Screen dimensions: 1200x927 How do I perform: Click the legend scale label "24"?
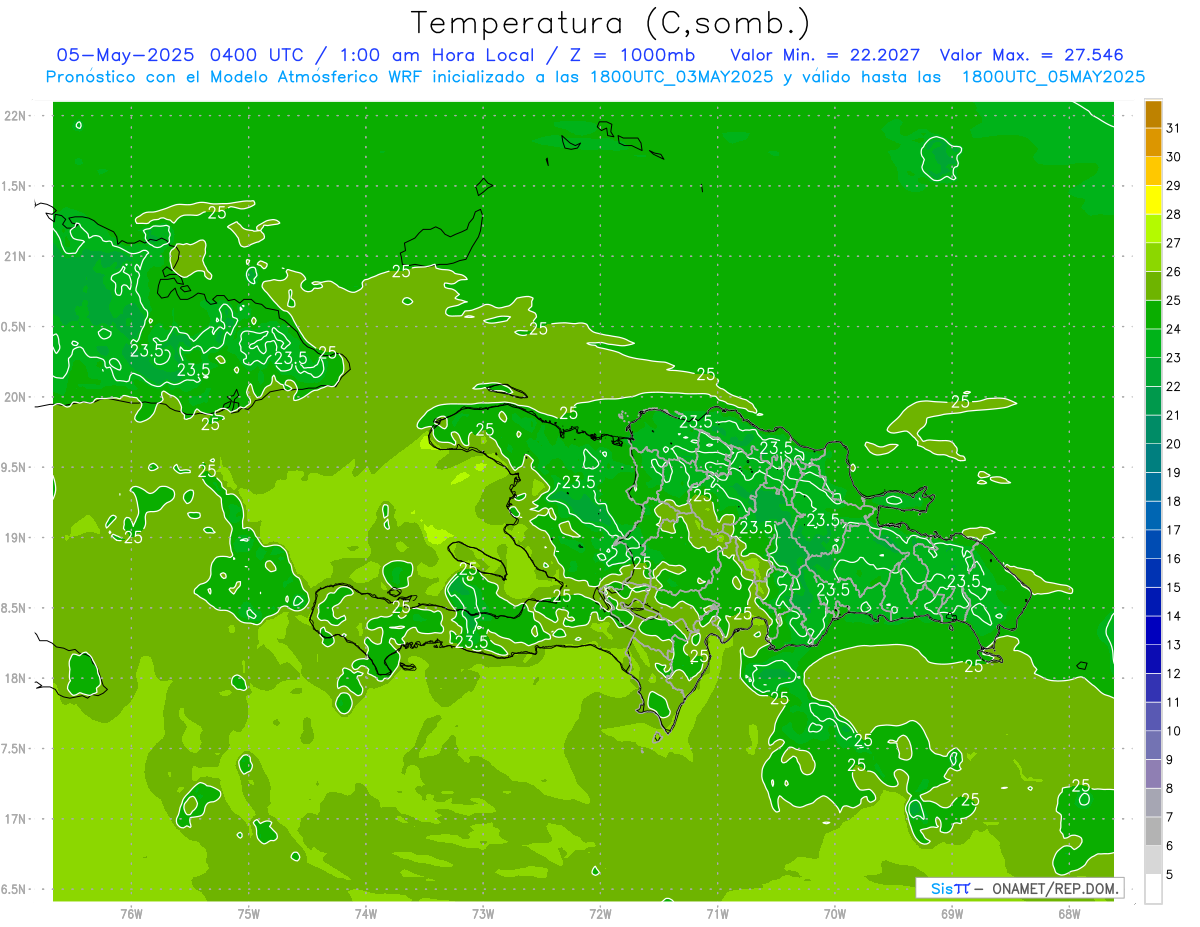click(1173, 329)
